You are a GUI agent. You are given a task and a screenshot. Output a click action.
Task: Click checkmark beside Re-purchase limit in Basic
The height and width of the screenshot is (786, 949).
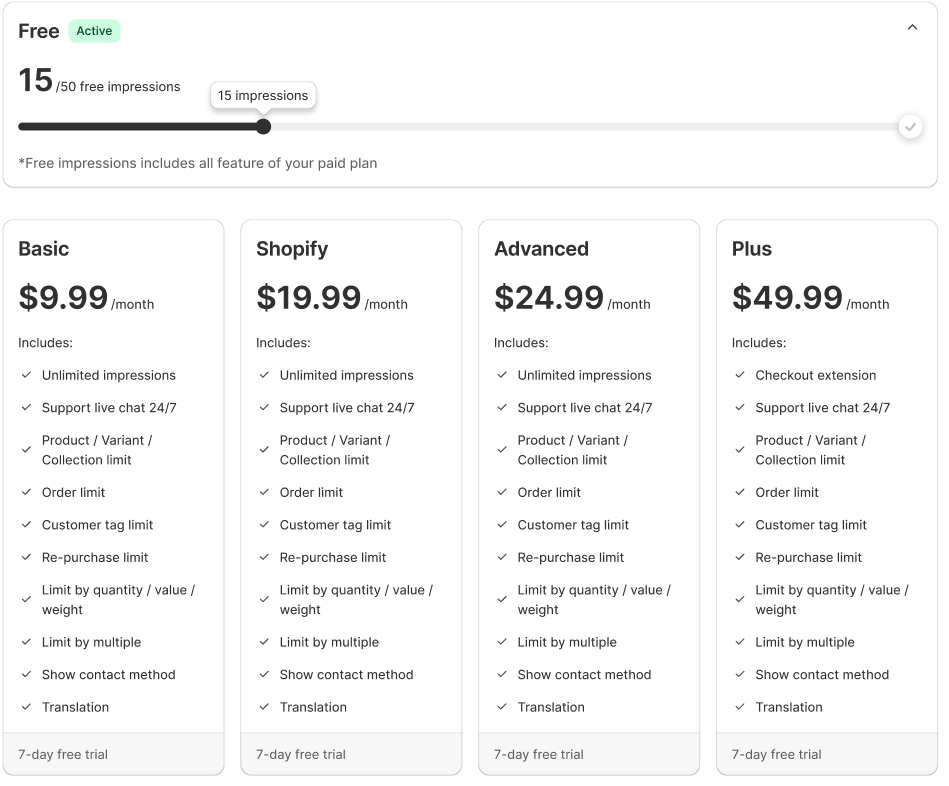click(x=26, y=557)
